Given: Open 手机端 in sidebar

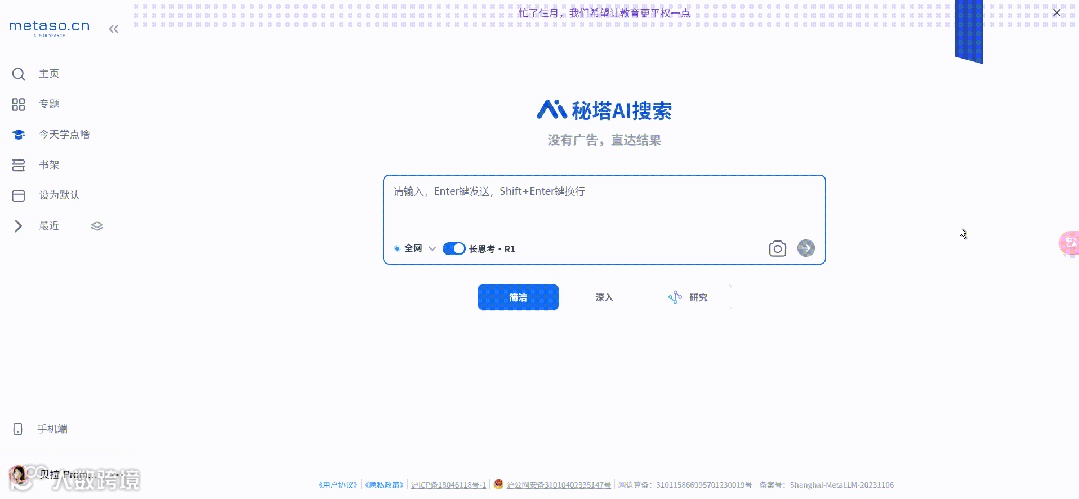Looking at the screenshot, I should click(x=52, y=429).
